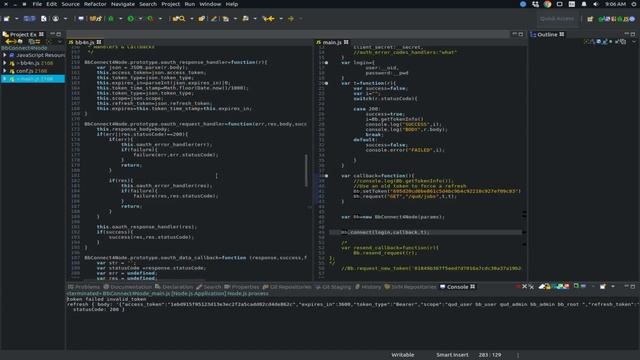Toggle the fold marker at var login line

[x=326, y=63]
